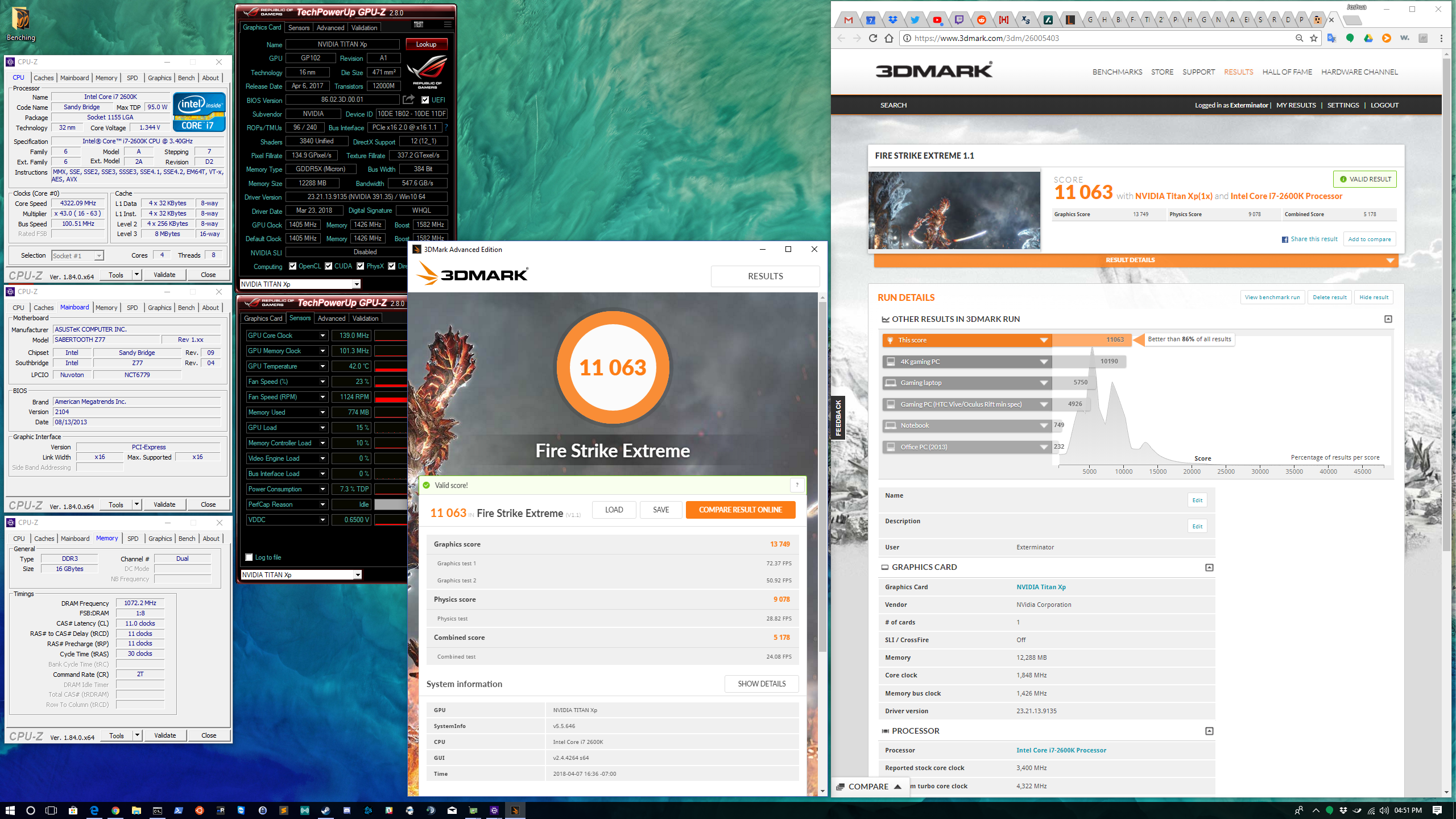Toggle CUDA checkbox in GPU-Z
This screenshot has height=819, width=1456.
coord(328,266)
